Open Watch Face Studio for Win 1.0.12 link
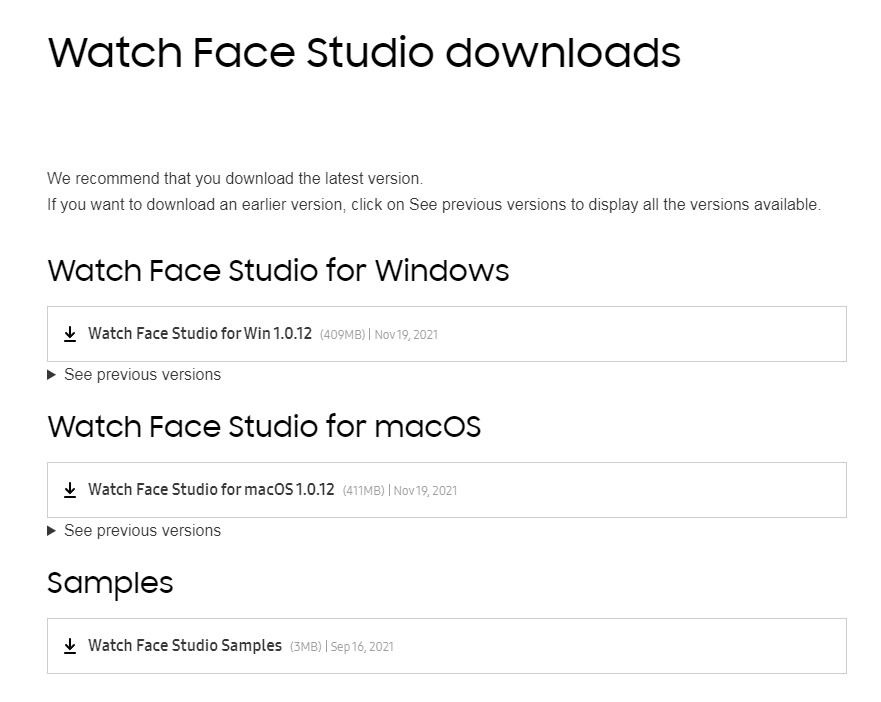 (200, 333)
